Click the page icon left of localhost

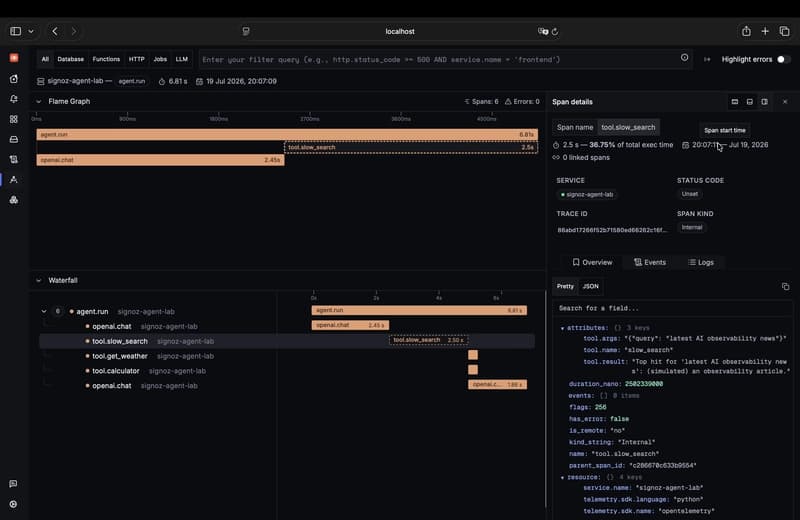click(x=246, y=31)
